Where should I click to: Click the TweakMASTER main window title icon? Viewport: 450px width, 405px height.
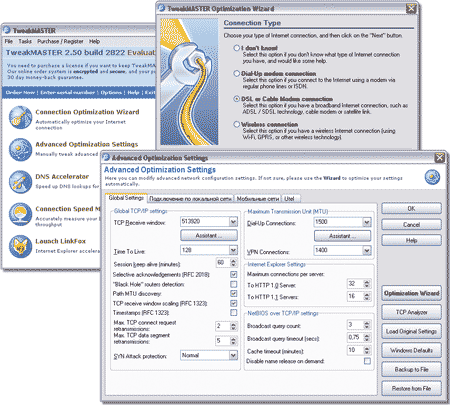click(x=7, y=31)
